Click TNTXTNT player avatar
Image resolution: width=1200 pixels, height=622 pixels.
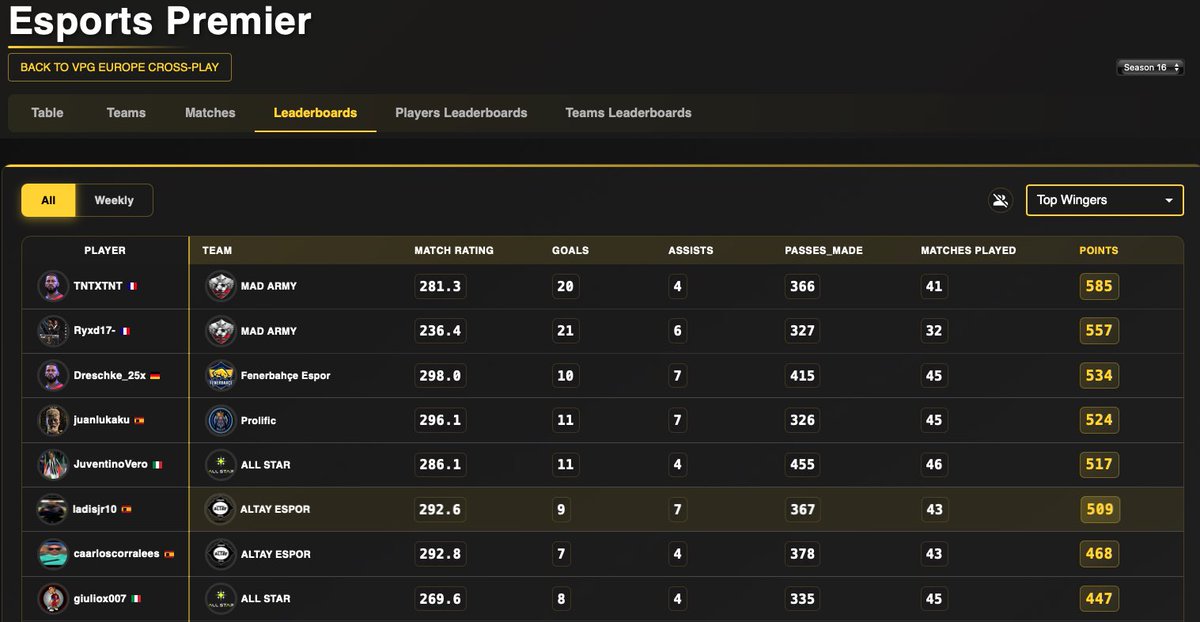[53, 286]
